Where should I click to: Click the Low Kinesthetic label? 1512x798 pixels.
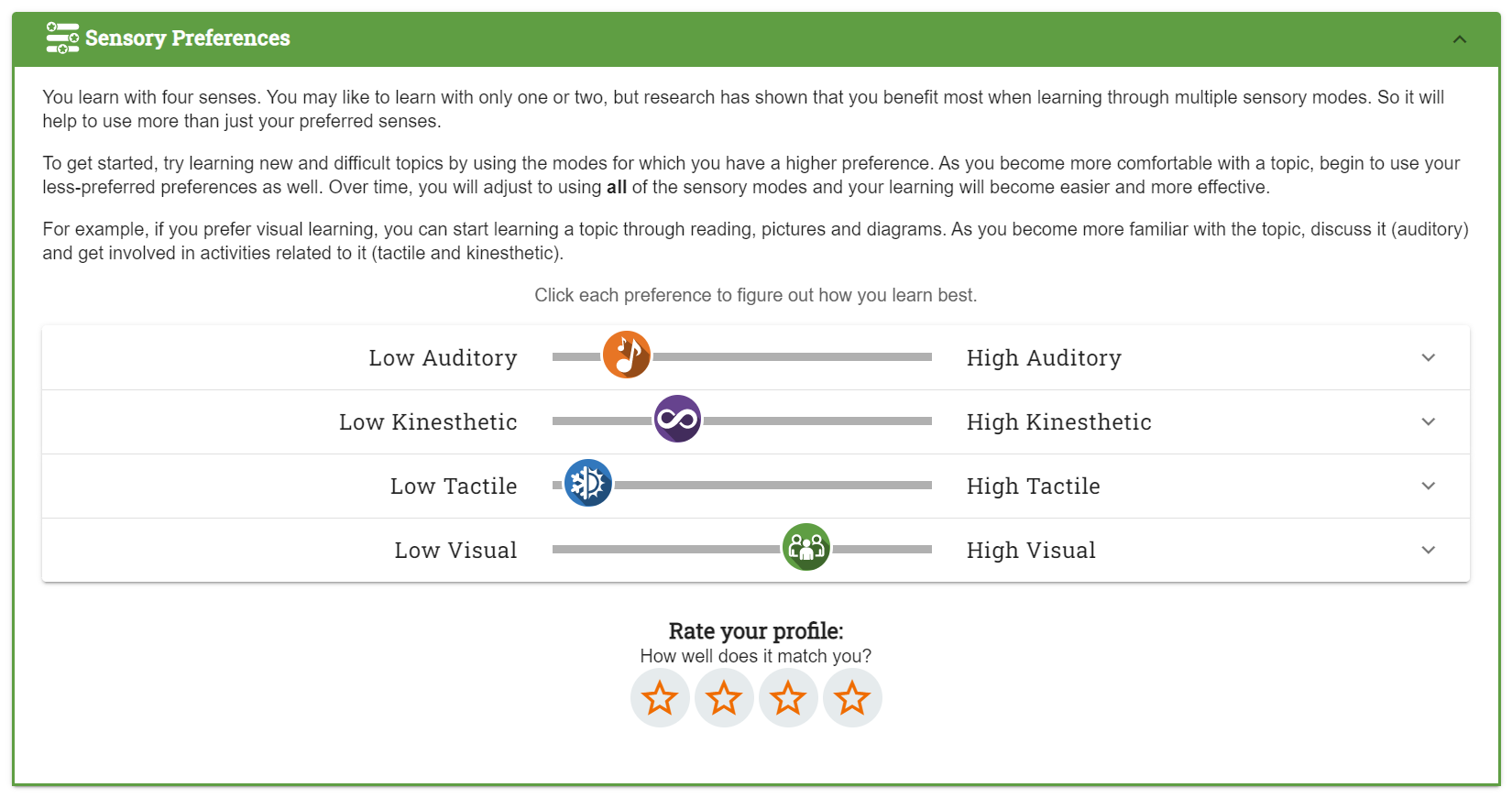(428, 421)
